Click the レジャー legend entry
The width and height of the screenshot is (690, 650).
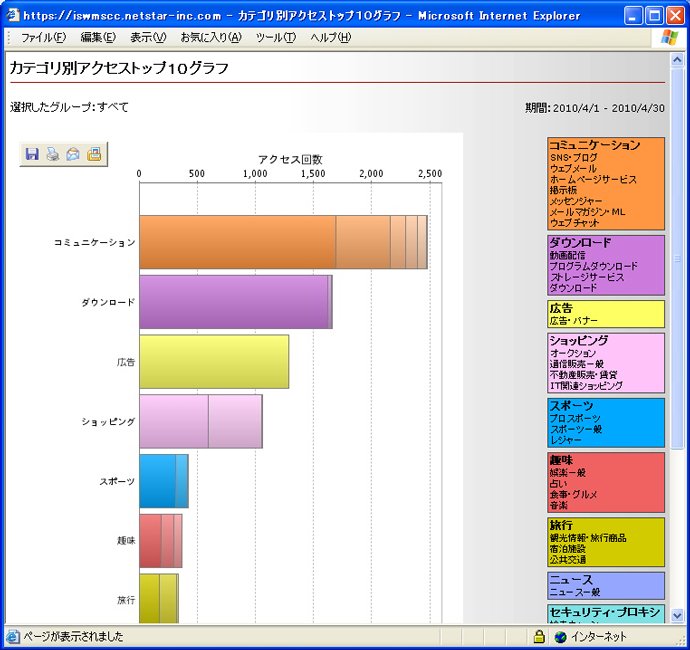coord(565,440)
